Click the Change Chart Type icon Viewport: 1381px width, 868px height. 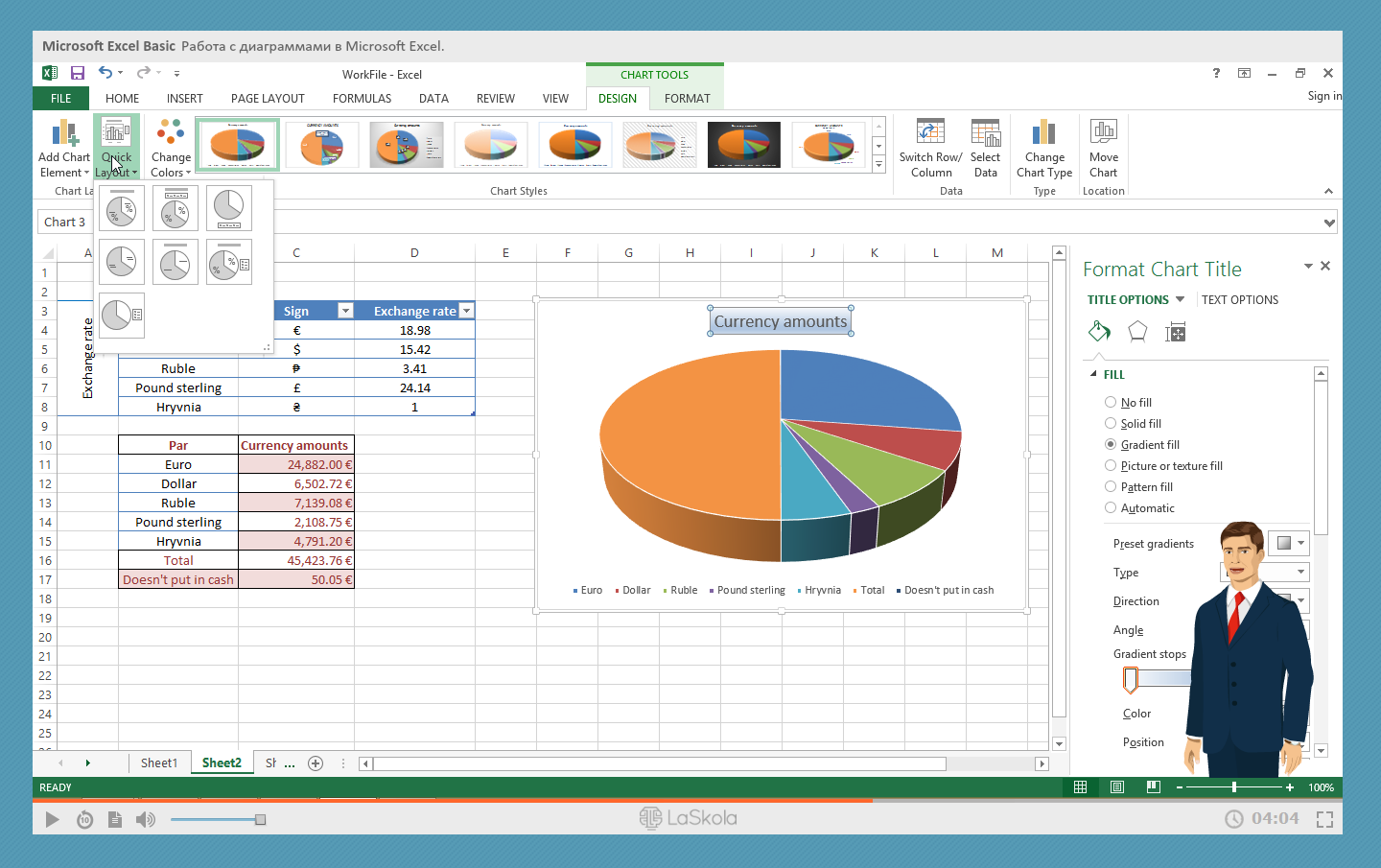1043,133
